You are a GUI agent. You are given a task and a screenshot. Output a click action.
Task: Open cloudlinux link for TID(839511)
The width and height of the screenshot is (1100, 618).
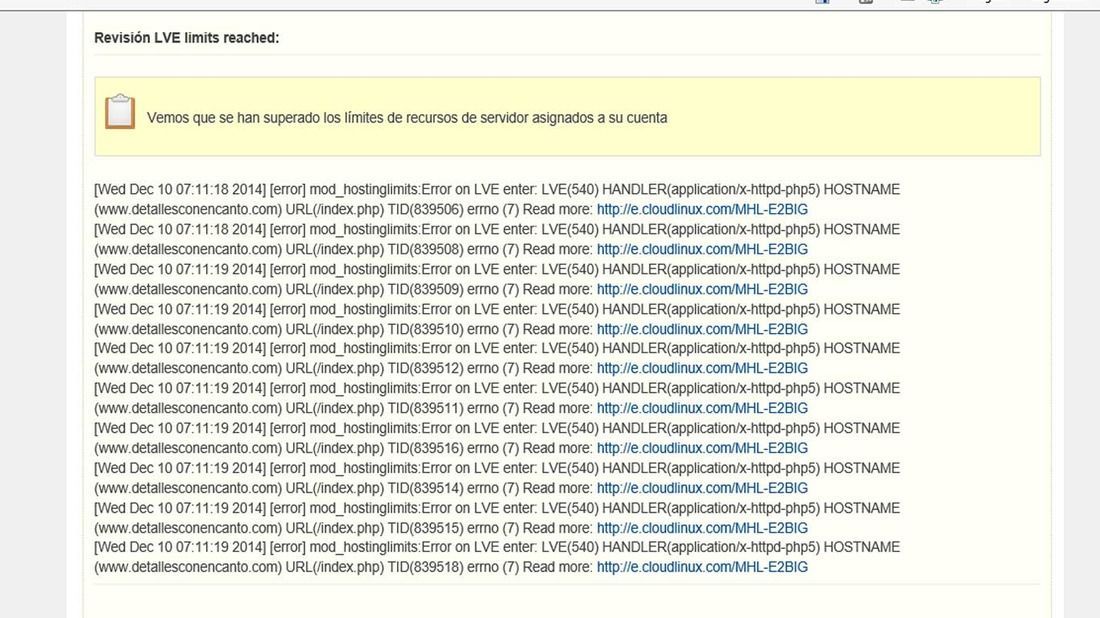[702, 408]
